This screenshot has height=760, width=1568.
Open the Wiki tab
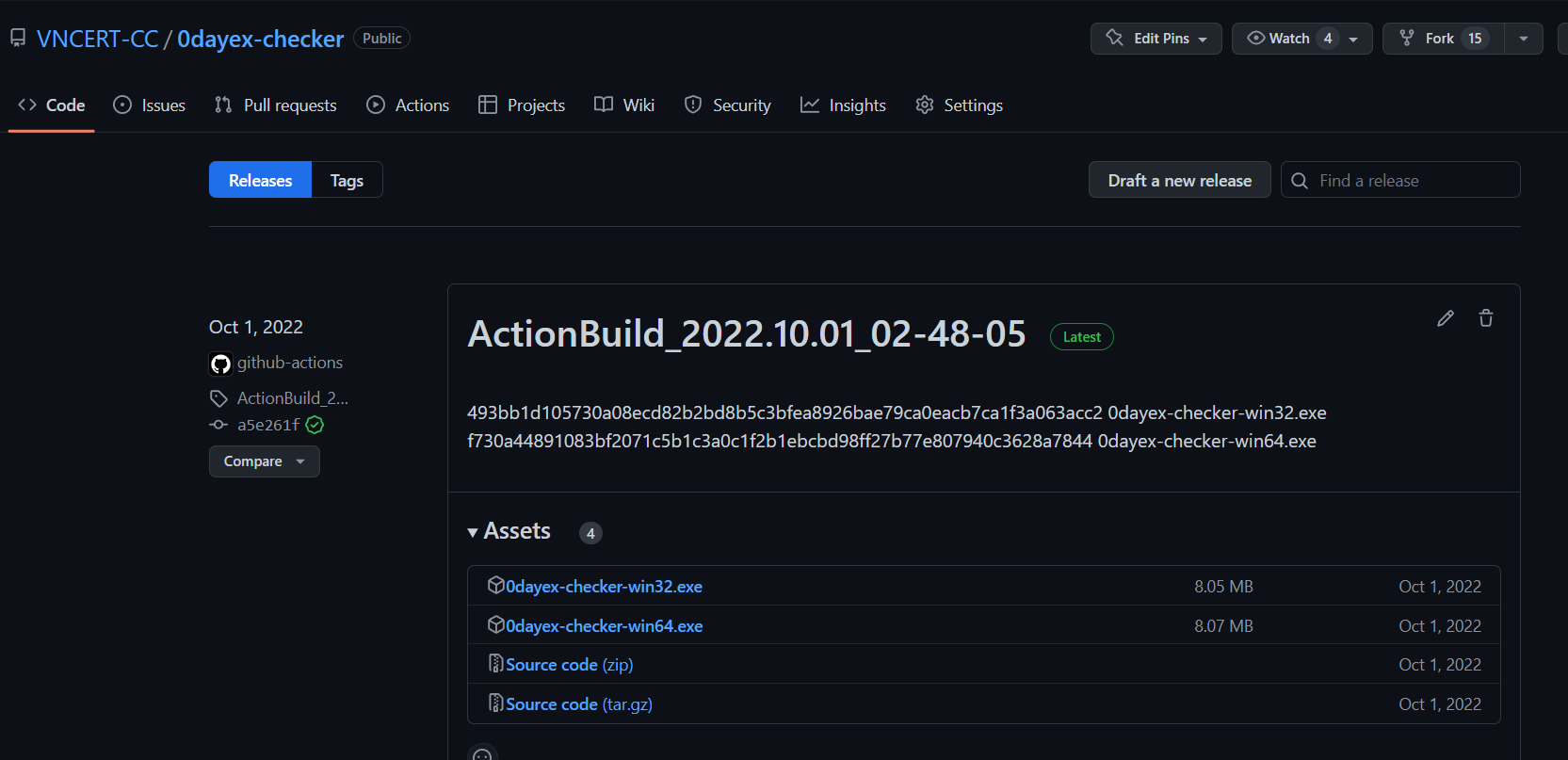tap(624, 105)
